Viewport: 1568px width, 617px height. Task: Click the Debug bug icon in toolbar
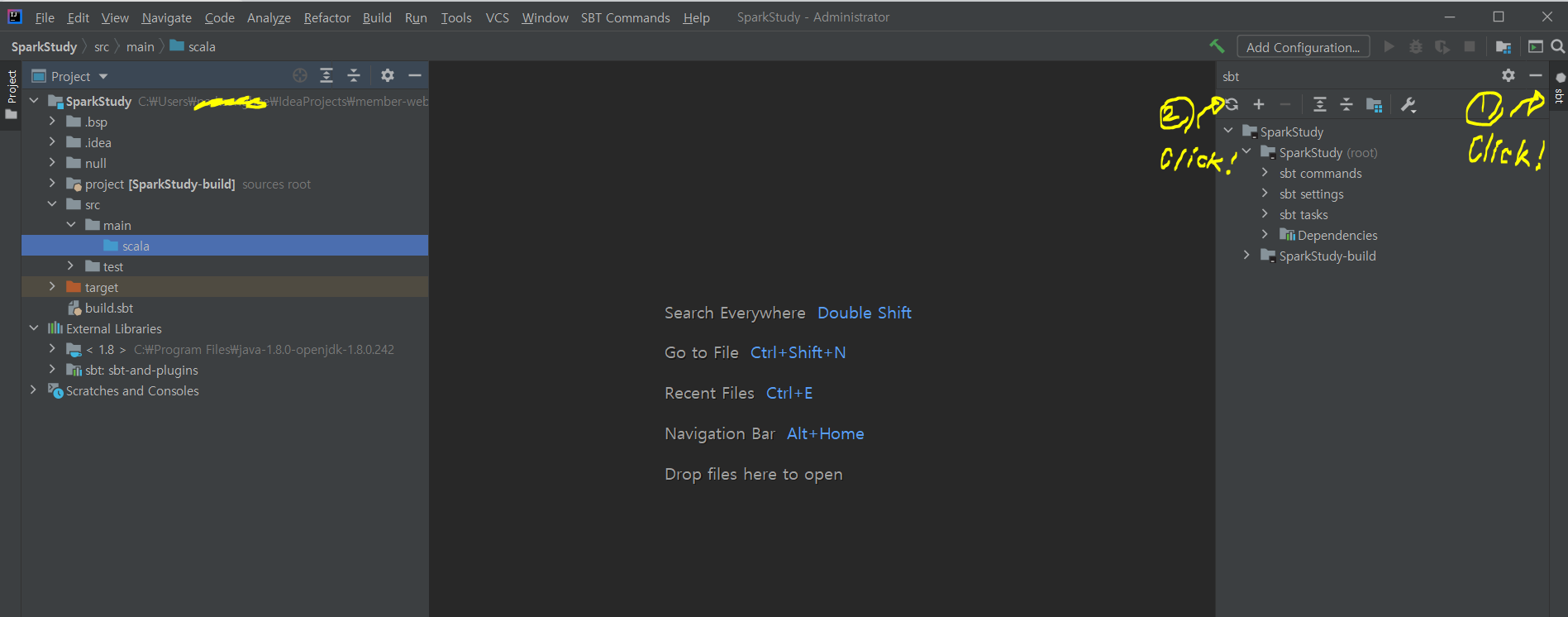pos(1416,46)
